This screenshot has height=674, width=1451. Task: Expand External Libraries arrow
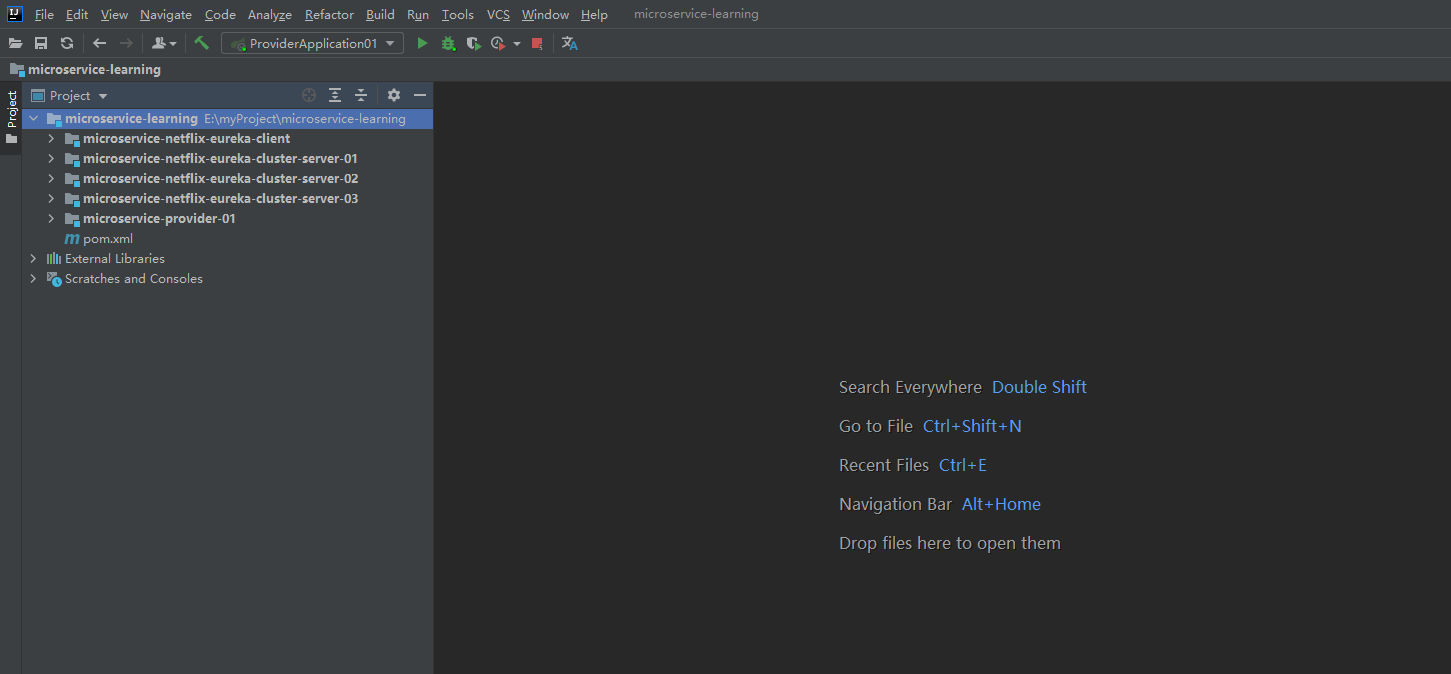34,258
